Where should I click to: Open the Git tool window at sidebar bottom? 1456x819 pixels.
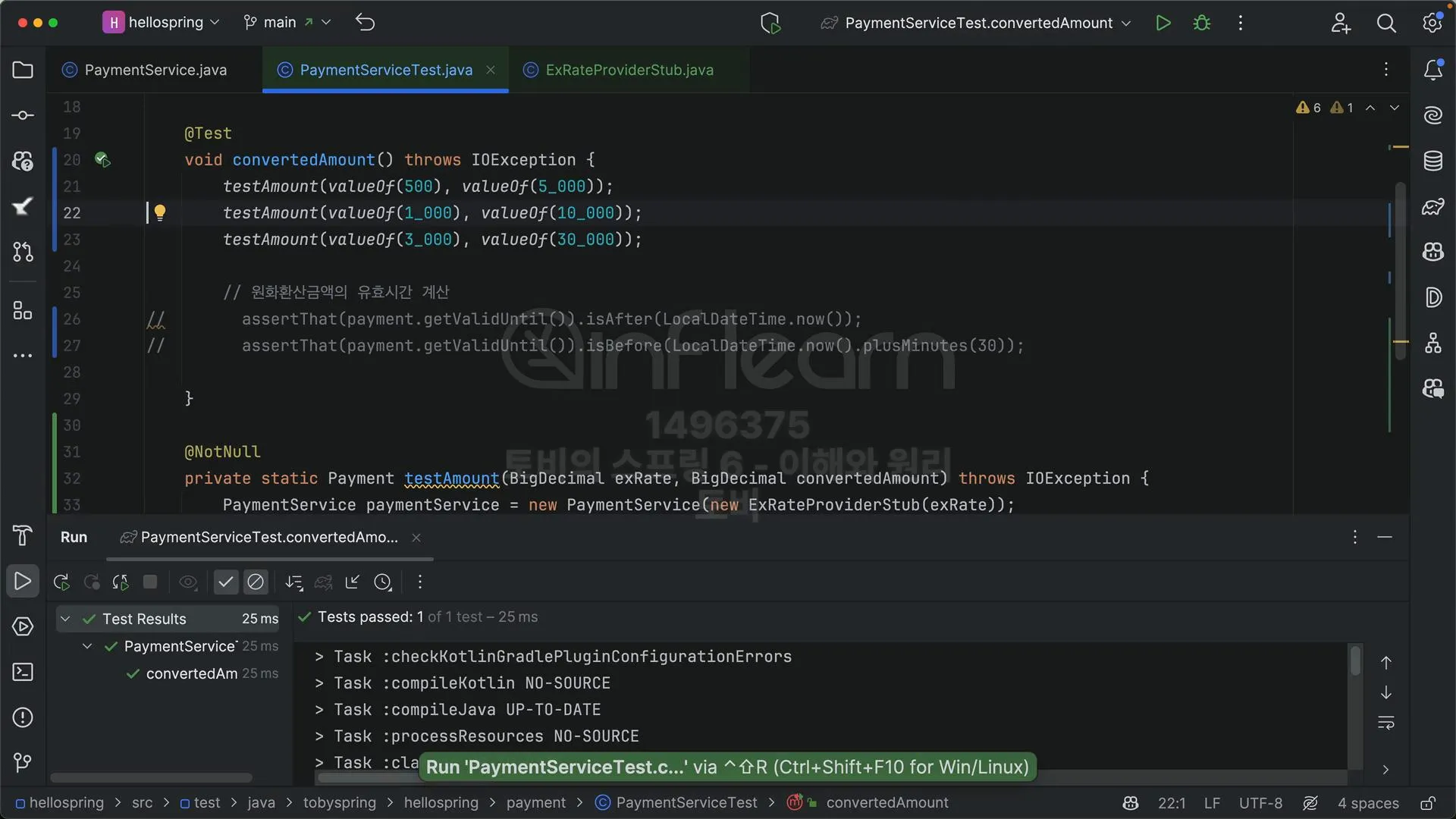pos(23,762)
